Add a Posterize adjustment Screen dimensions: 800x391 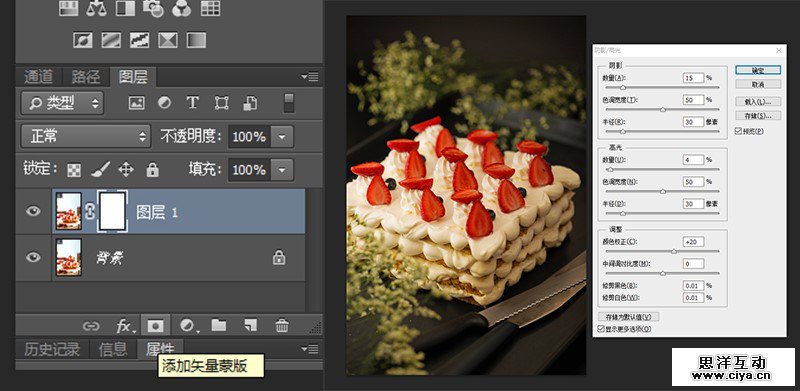pos(111,40)
